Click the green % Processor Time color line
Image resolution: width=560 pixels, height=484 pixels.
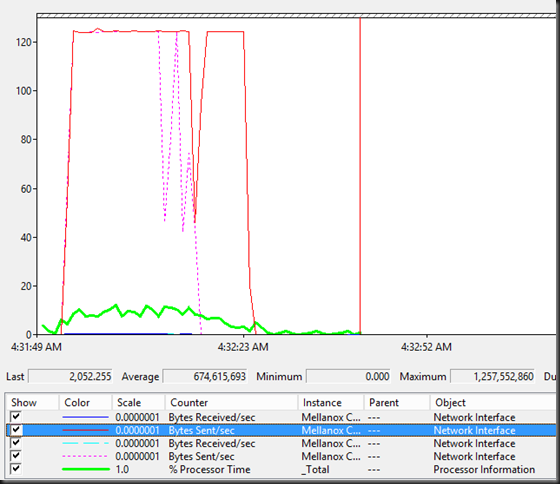pyautogui.click(x=85, y=469)
